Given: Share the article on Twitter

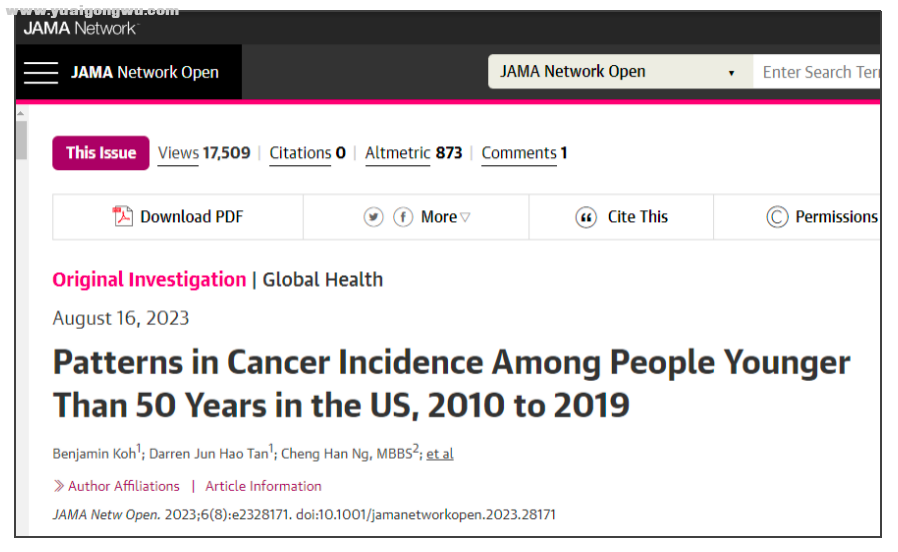Looking at the screenshot, I should tap(373, 217).
